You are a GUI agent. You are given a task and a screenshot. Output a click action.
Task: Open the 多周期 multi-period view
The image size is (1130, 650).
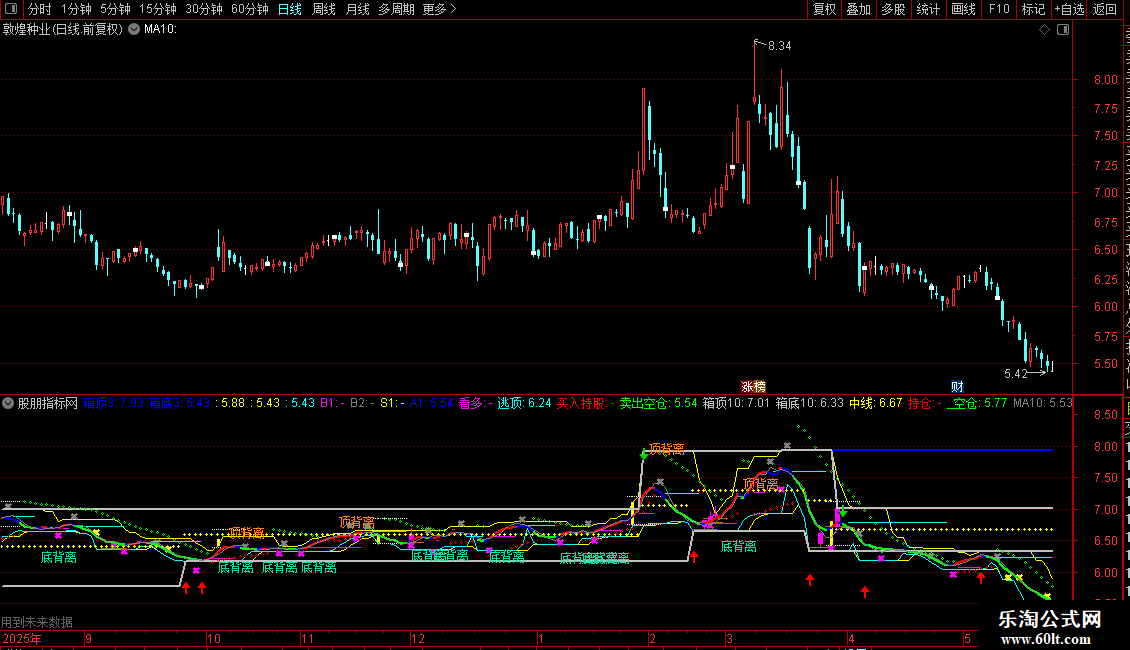coord(396,9)
